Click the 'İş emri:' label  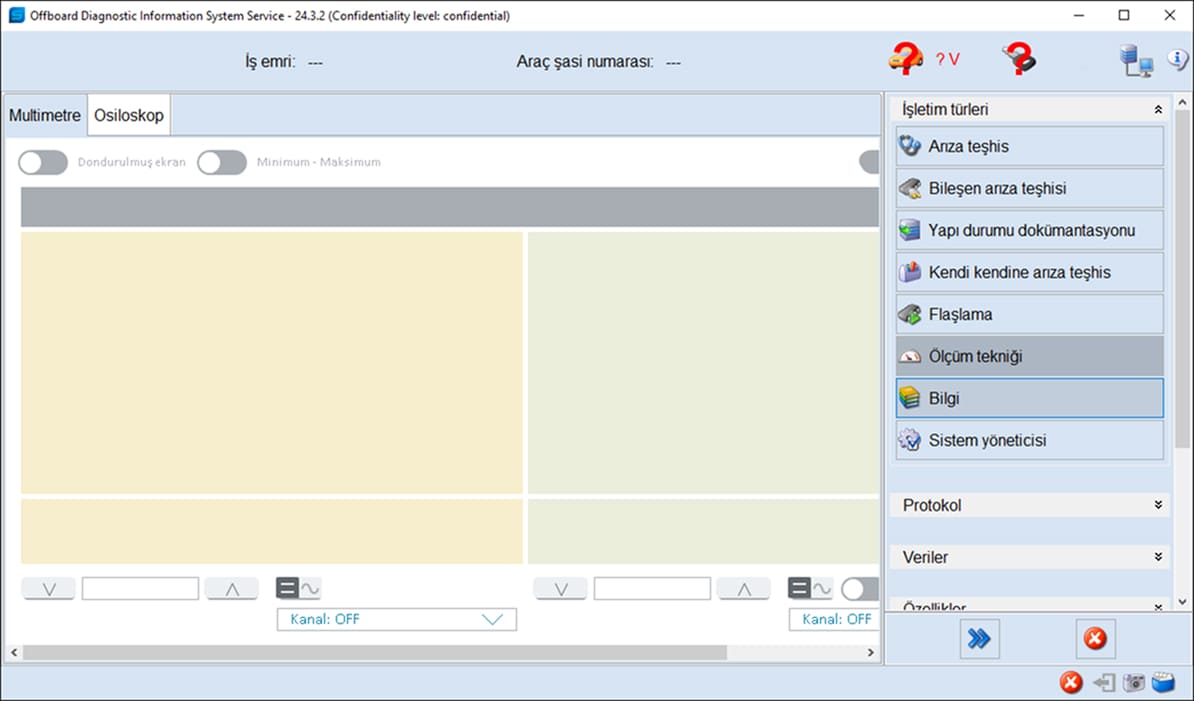270,62
